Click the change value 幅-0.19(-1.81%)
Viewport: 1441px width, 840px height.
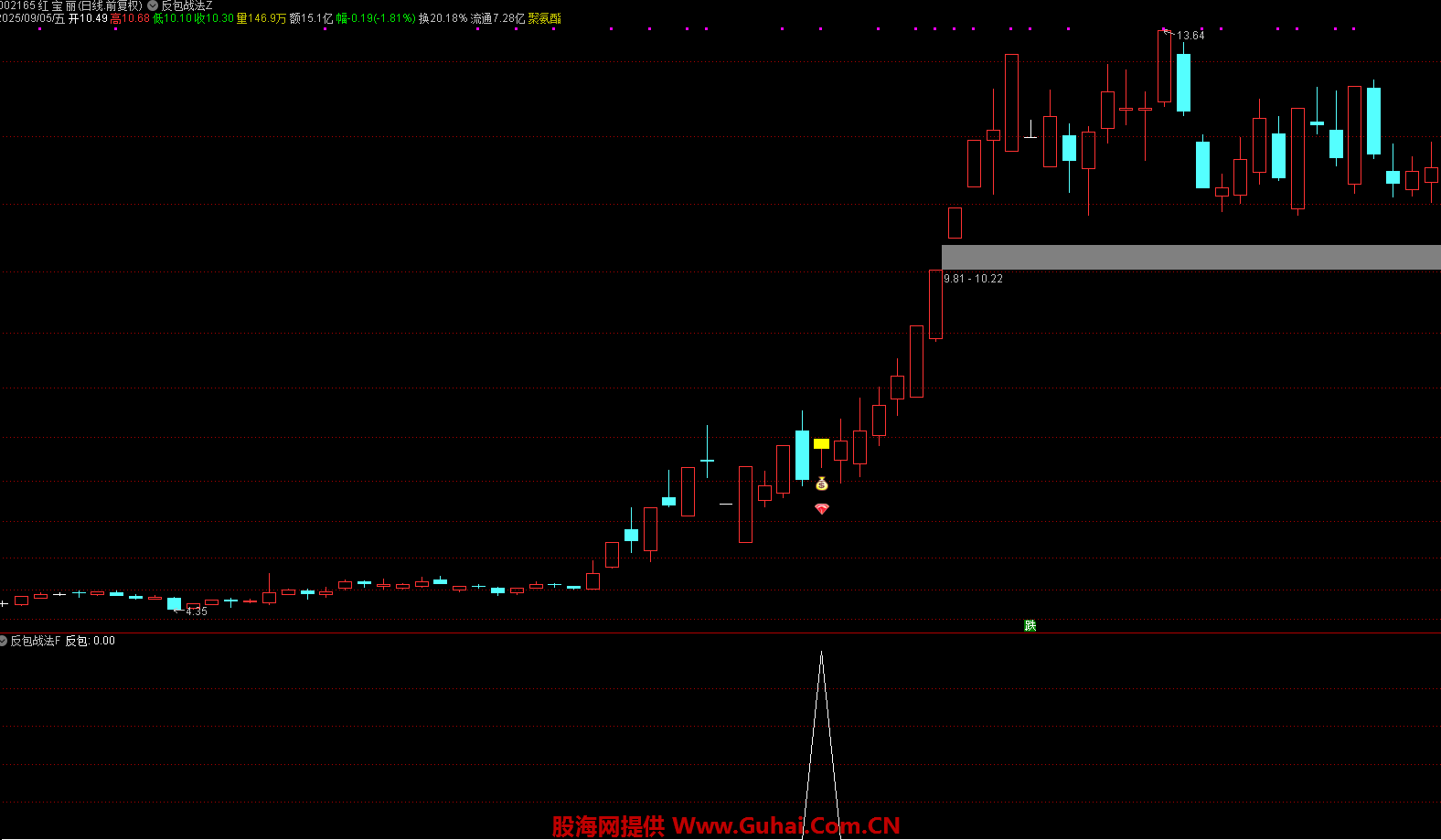(375, 18)
